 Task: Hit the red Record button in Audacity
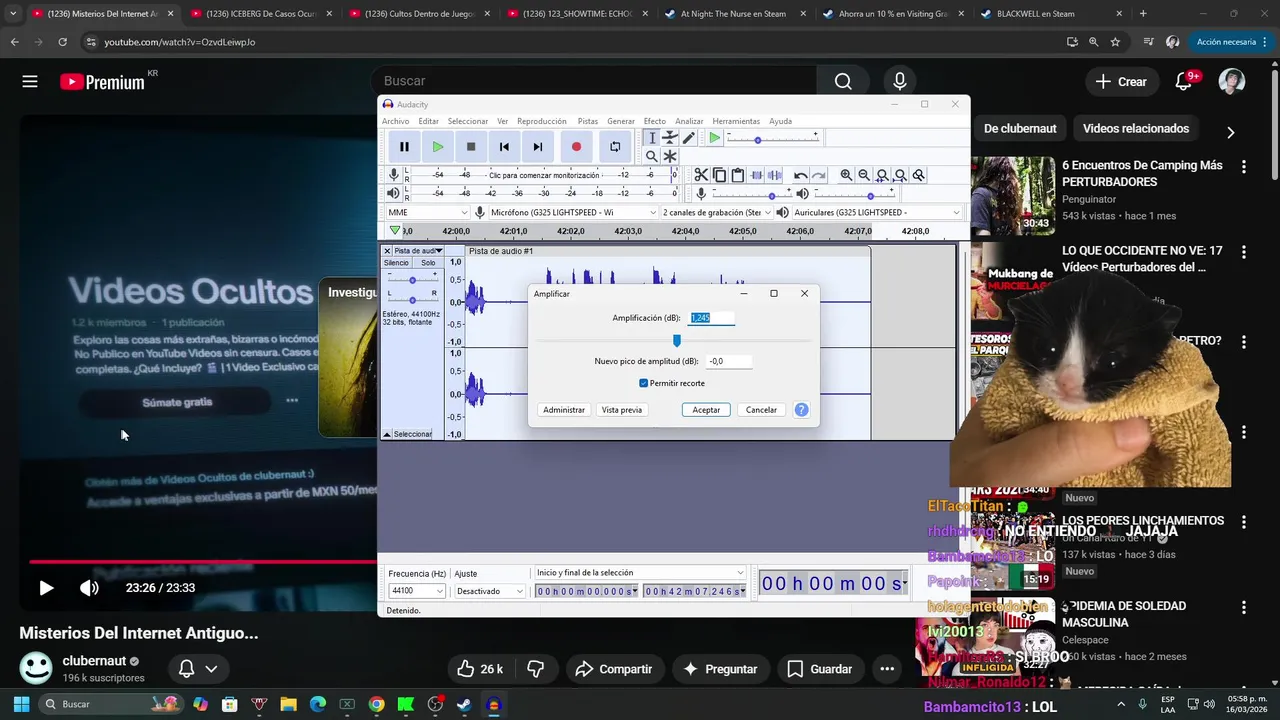coord(576,146)
